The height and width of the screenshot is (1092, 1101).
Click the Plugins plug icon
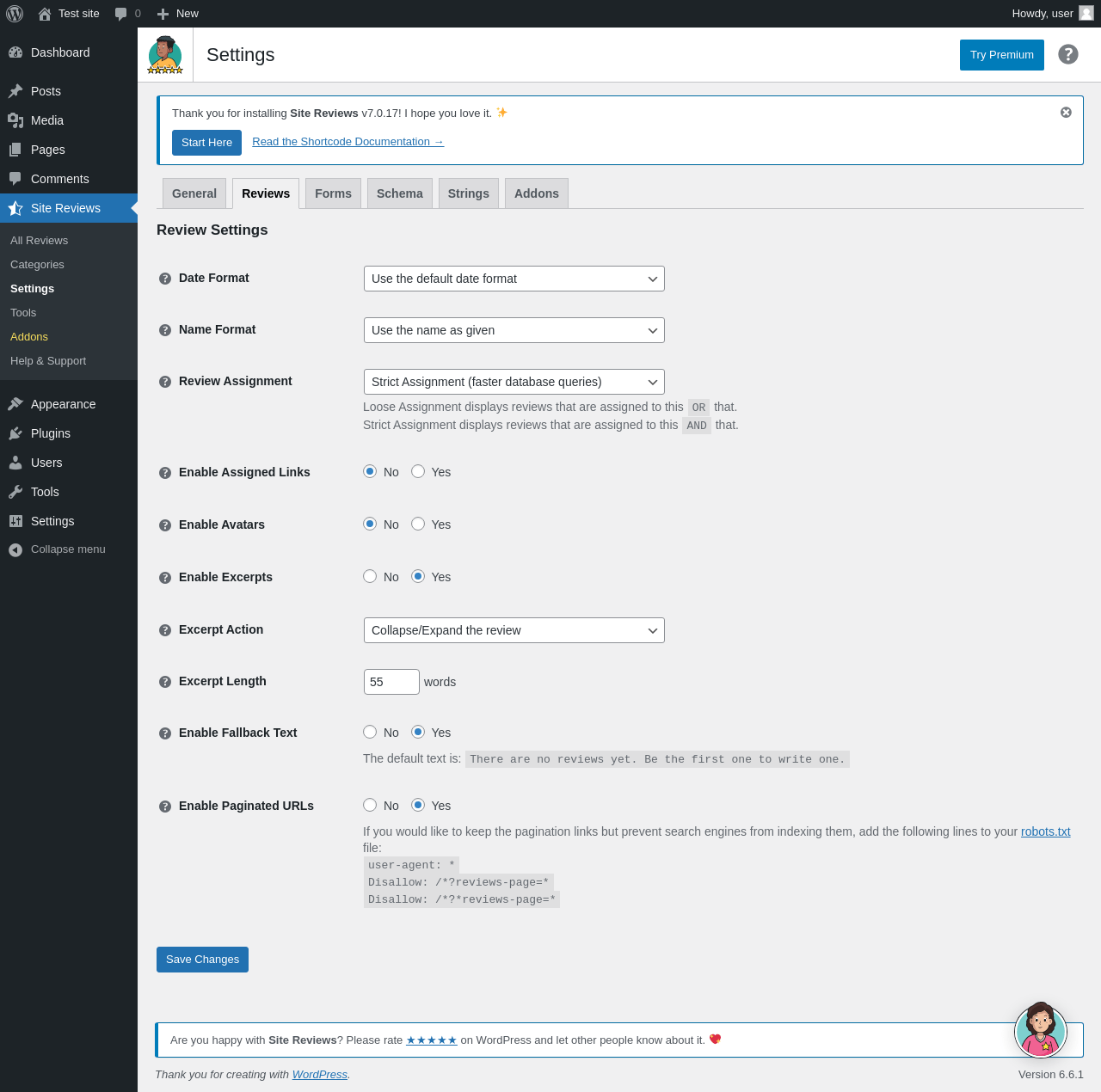(x=15, y=433)
